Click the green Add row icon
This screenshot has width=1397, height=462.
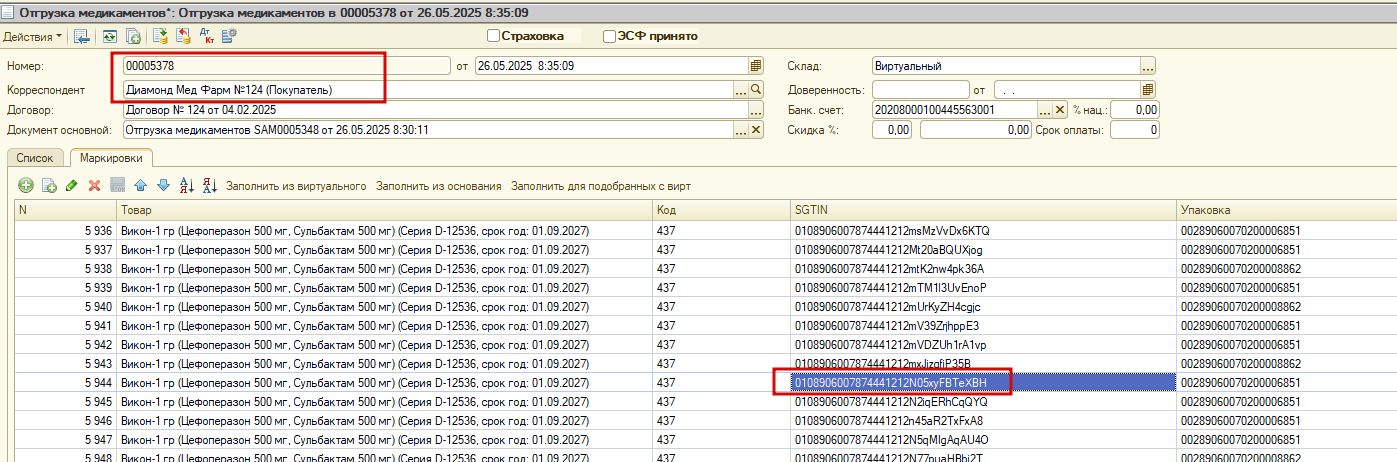[x=26, y=186]
